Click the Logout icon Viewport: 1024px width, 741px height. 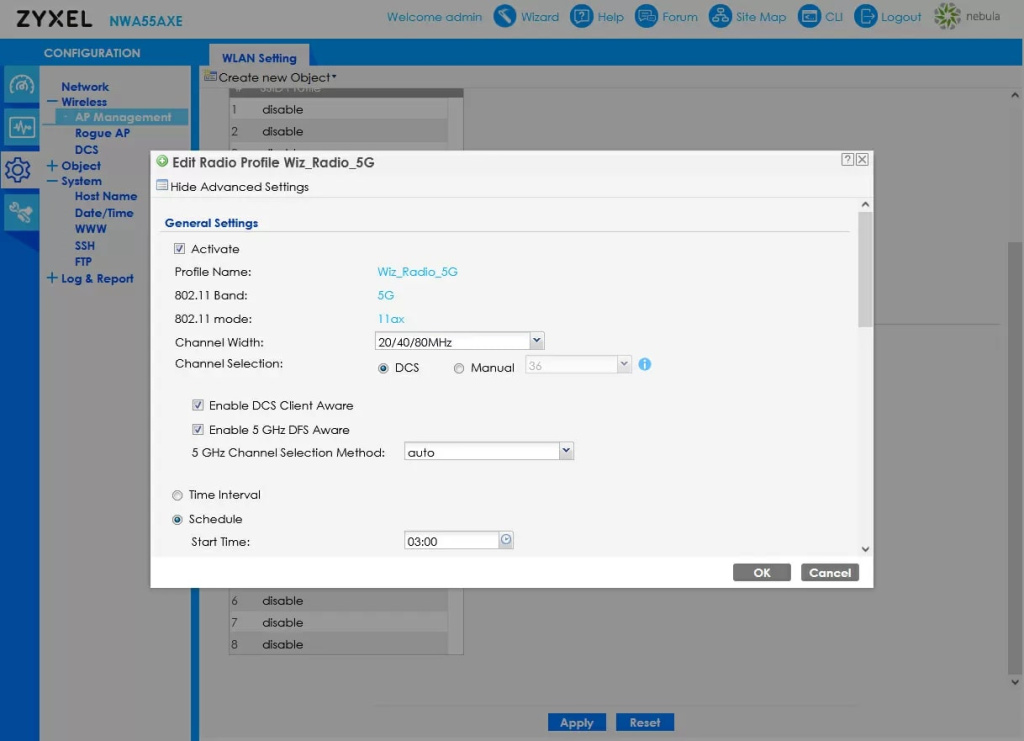point(865,17)
